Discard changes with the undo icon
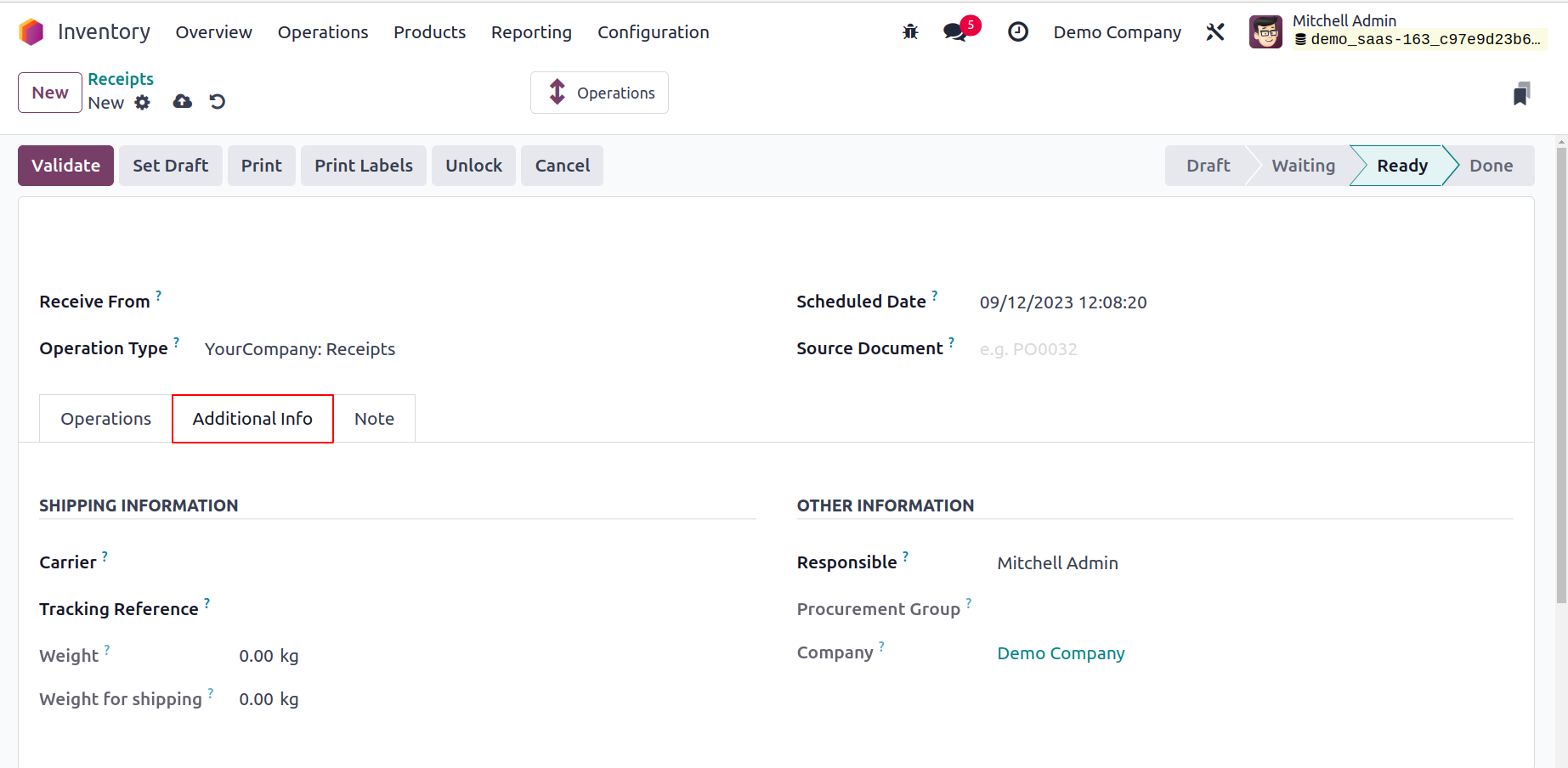 [x=218, y=102]
